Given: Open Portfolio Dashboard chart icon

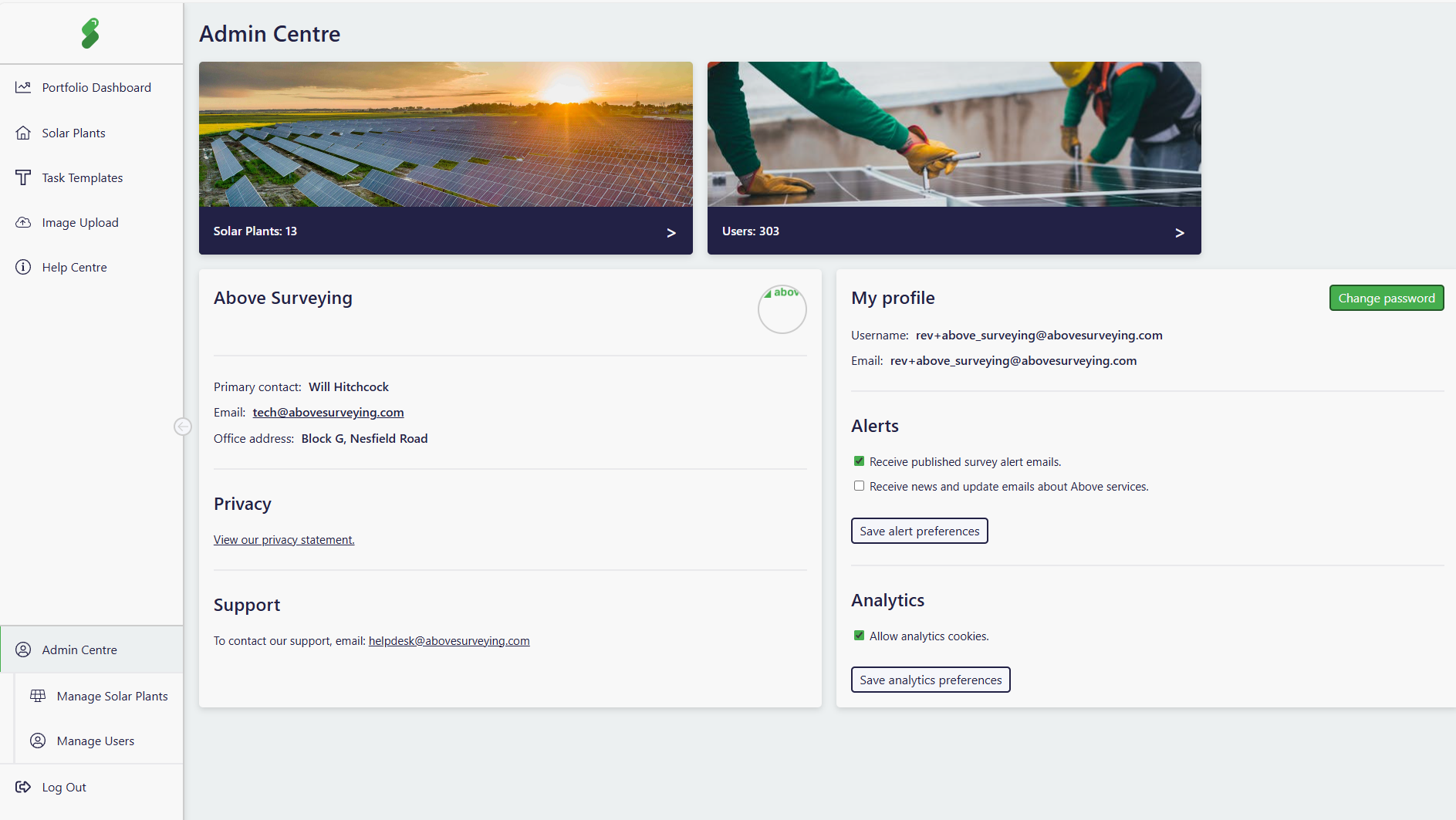Looking at the screenshot, I should tap(23, 88).
